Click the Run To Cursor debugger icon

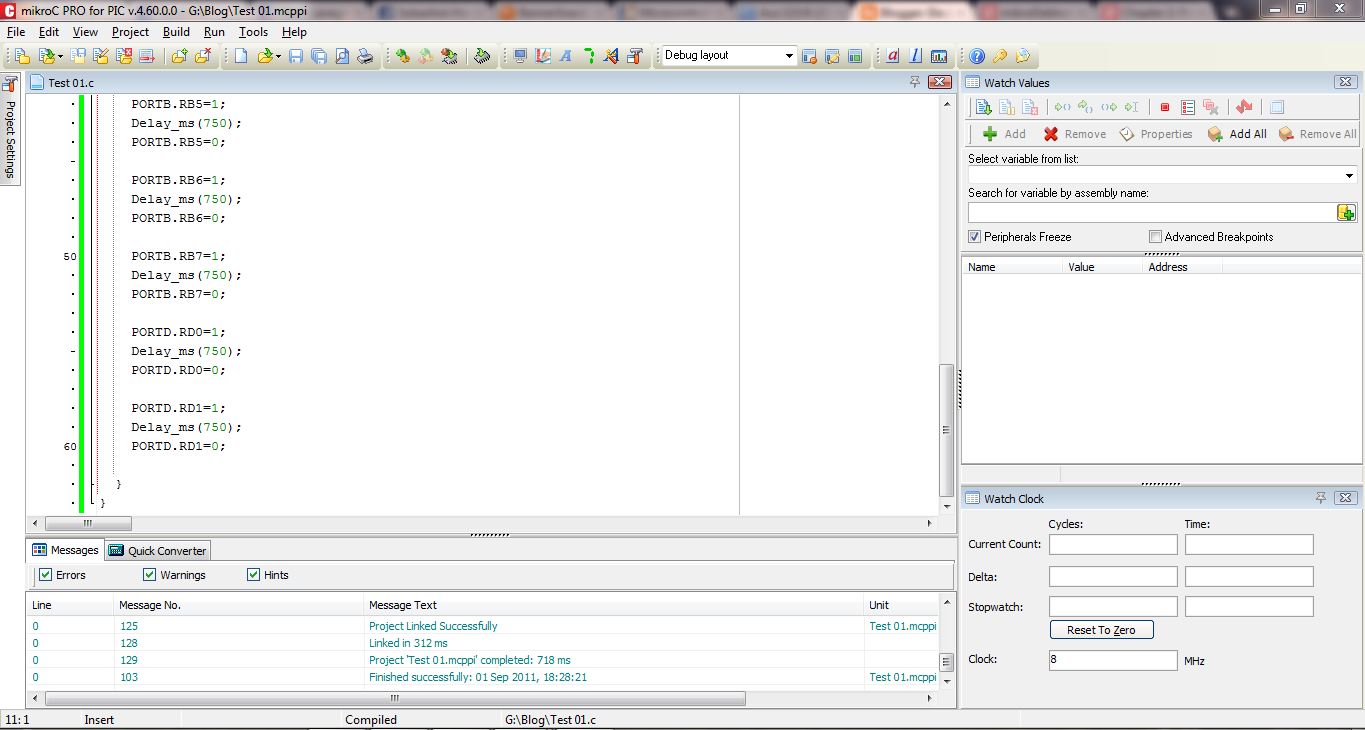tap(1131, 107)
